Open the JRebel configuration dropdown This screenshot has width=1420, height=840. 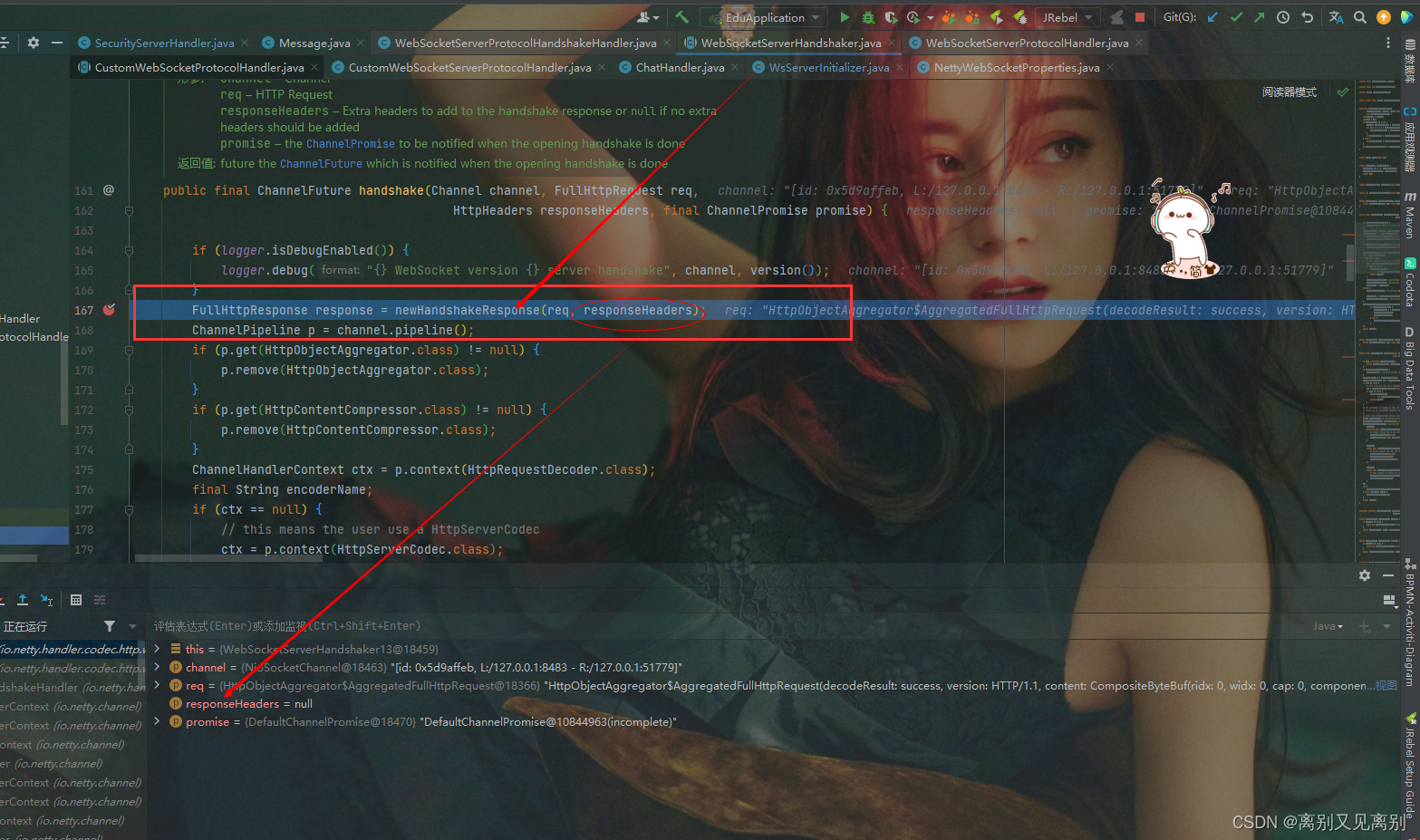pyautogui.click(x=1067, y=17)
